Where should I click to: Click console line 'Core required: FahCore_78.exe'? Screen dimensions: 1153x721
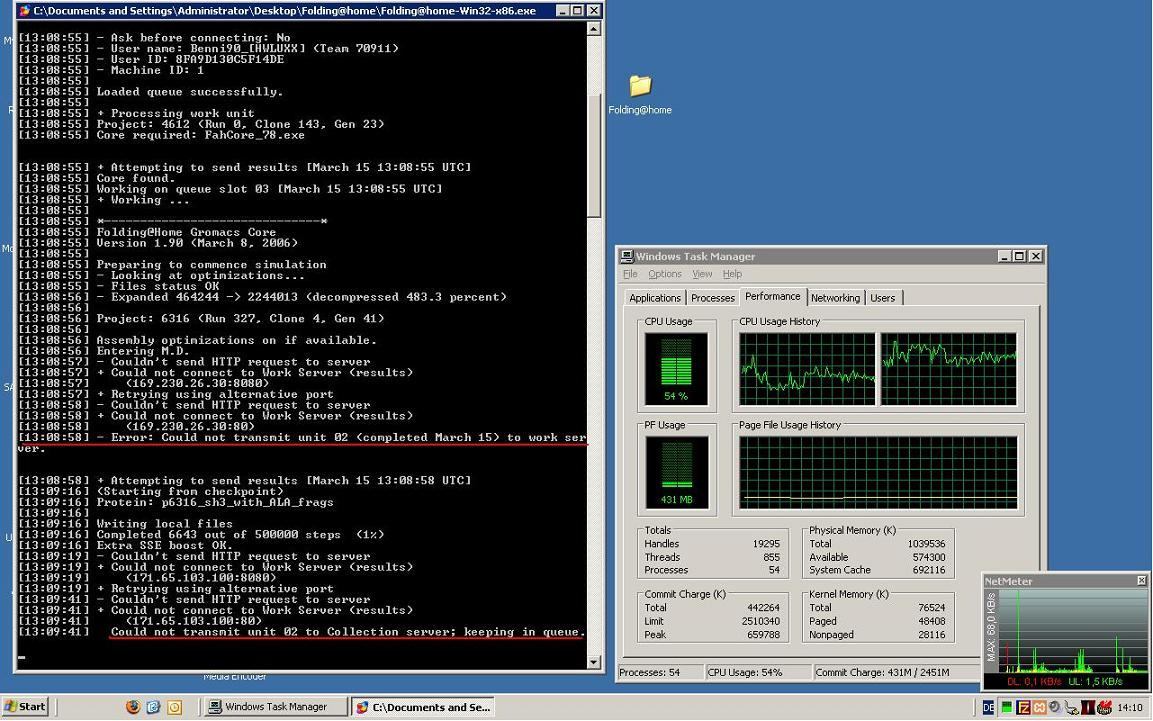tap(200, 135)
